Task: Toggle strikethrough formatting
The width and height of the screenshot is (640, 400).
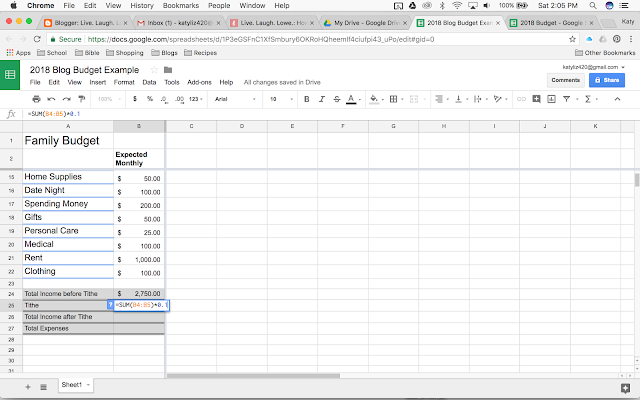Action: pos(337,99)
